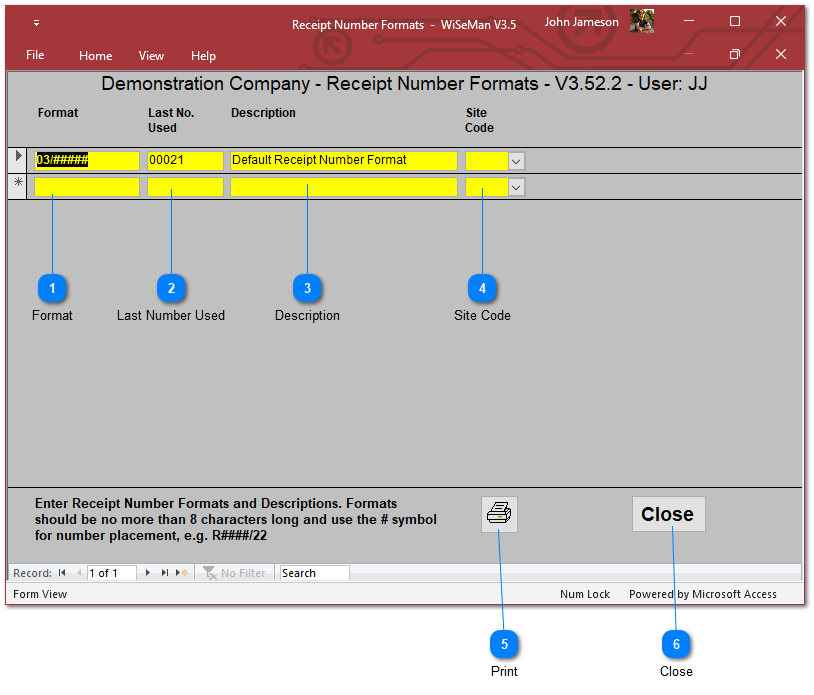Open the File menu
Image resolution: width=814 pixels, height=695 pixels.
coord(35,55)
